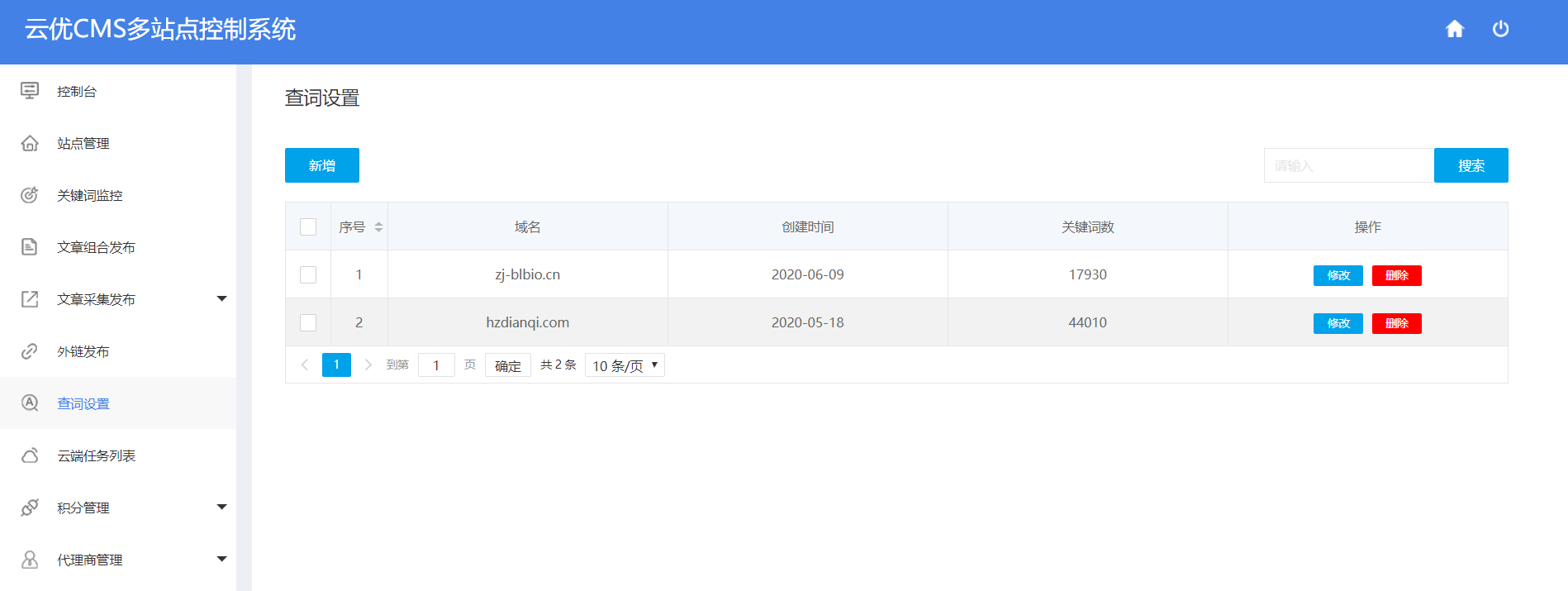This screenshot has height=591, width=1568.
Task: Expand the 积分管理 submenu arrow
Action: tap(221, 507)
